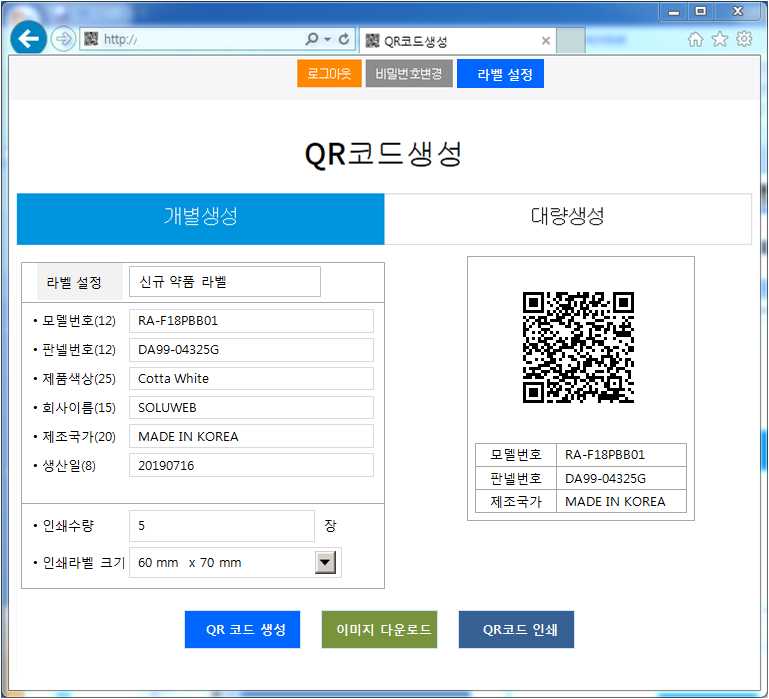
Task: Click the 회사이름 field with SOLUWEB
Action: pos(251,408)
